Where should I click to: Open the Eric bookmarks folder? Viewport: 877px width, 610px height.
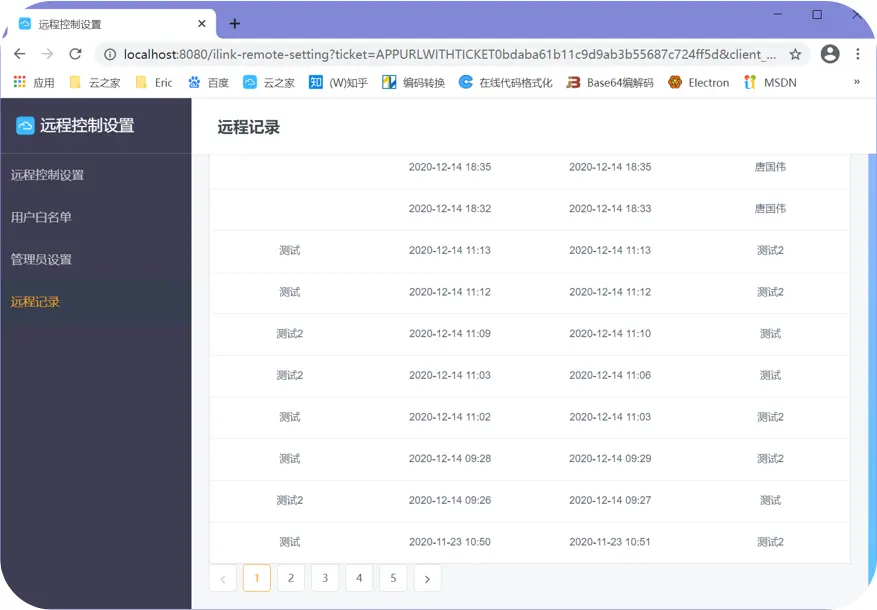pyautogui.click(x=154, y=83)
